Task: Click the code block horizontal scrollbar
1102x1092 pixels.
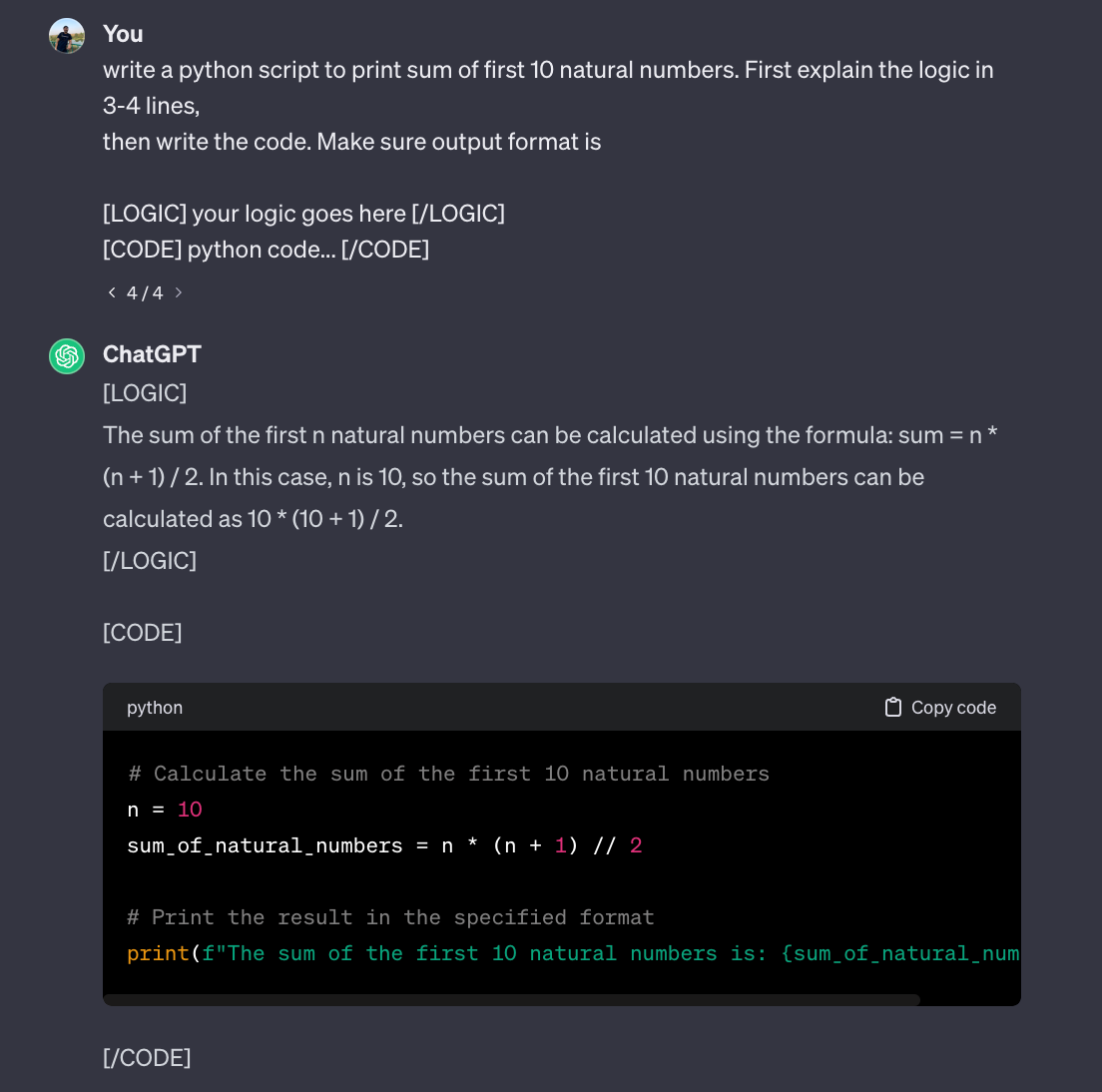Action: point(512,999)
